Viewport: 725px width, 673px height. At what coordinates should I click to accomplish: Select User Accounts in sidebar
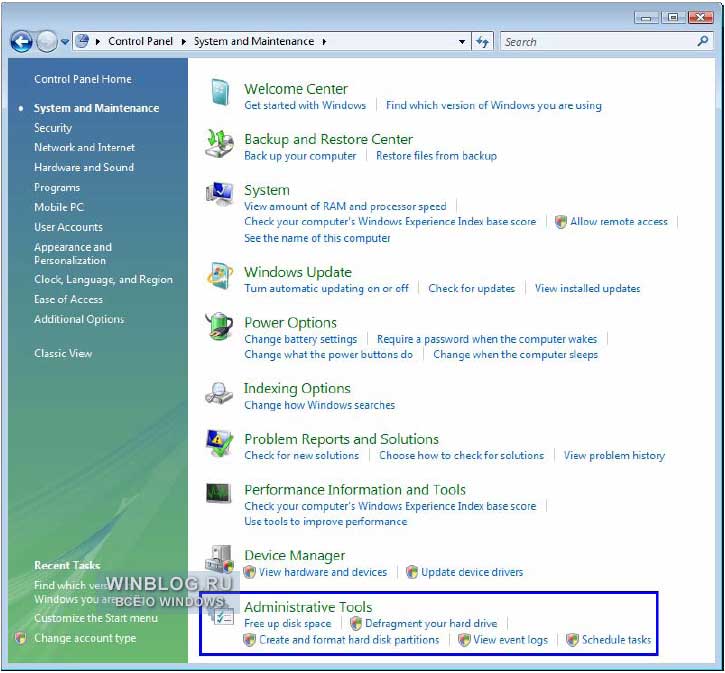coord(68,227)
